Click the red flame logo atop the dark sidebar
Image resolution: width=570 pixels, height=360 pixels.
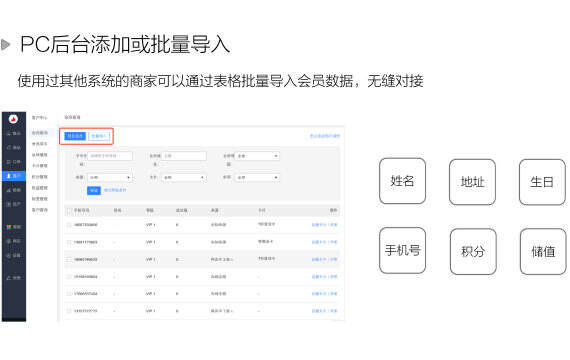tap(13, 119)
